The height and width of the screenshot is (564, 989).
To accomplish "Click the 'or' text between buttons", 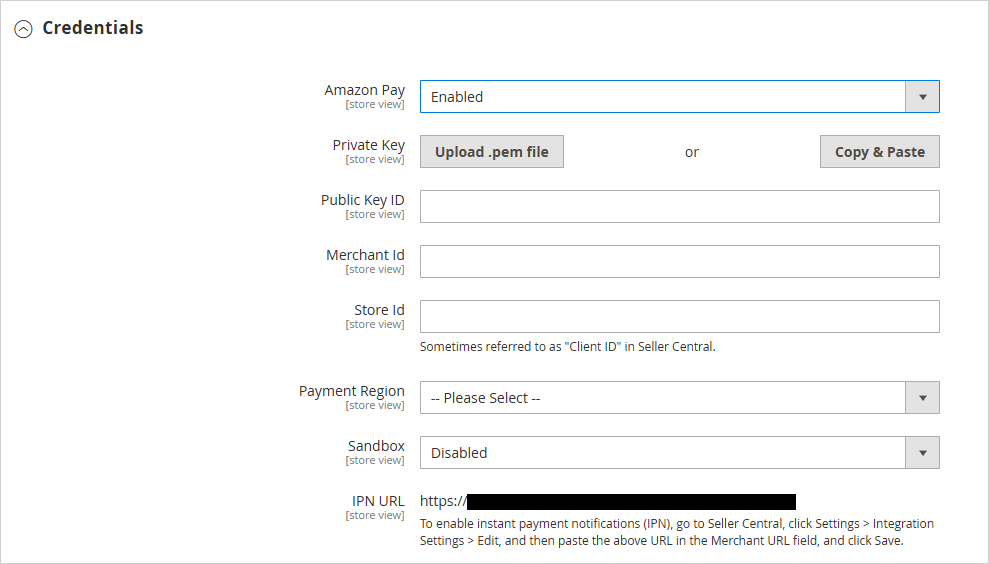I will [x=692, y=152].
